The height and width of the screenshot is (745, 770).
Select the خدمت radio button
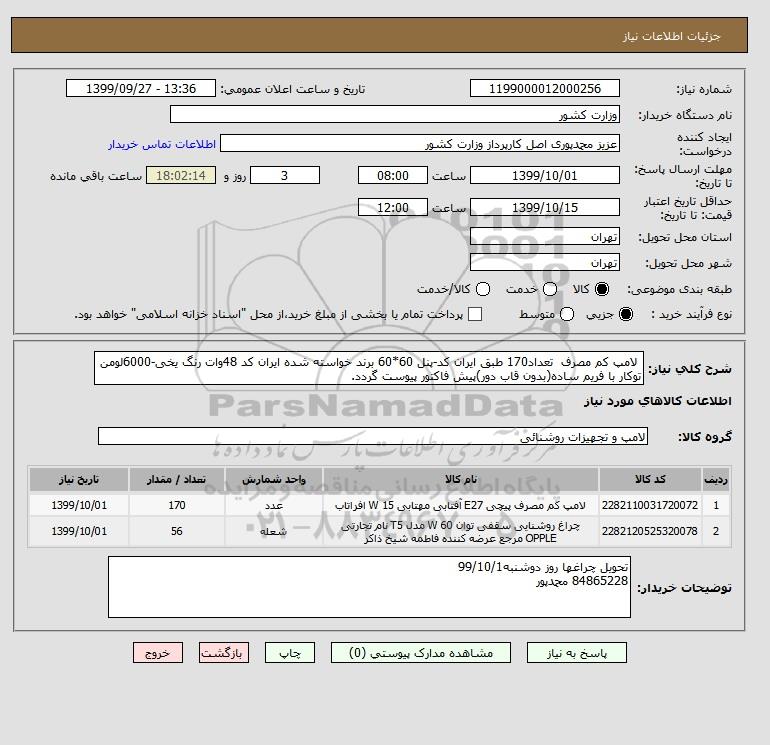(550, 289)
